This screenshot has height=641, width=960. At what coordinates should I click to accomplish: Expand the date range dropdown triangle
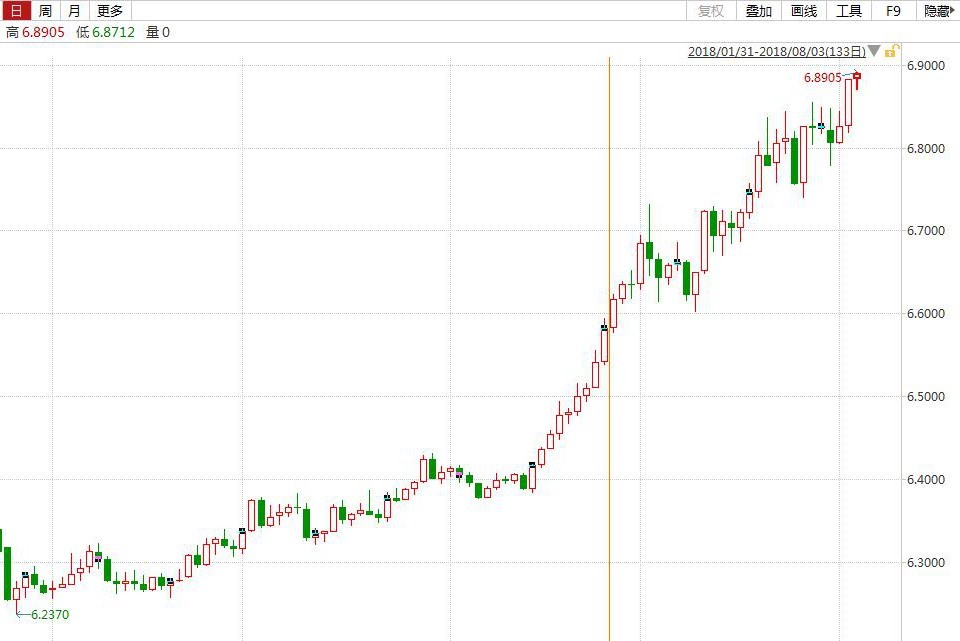pos(874,51)
